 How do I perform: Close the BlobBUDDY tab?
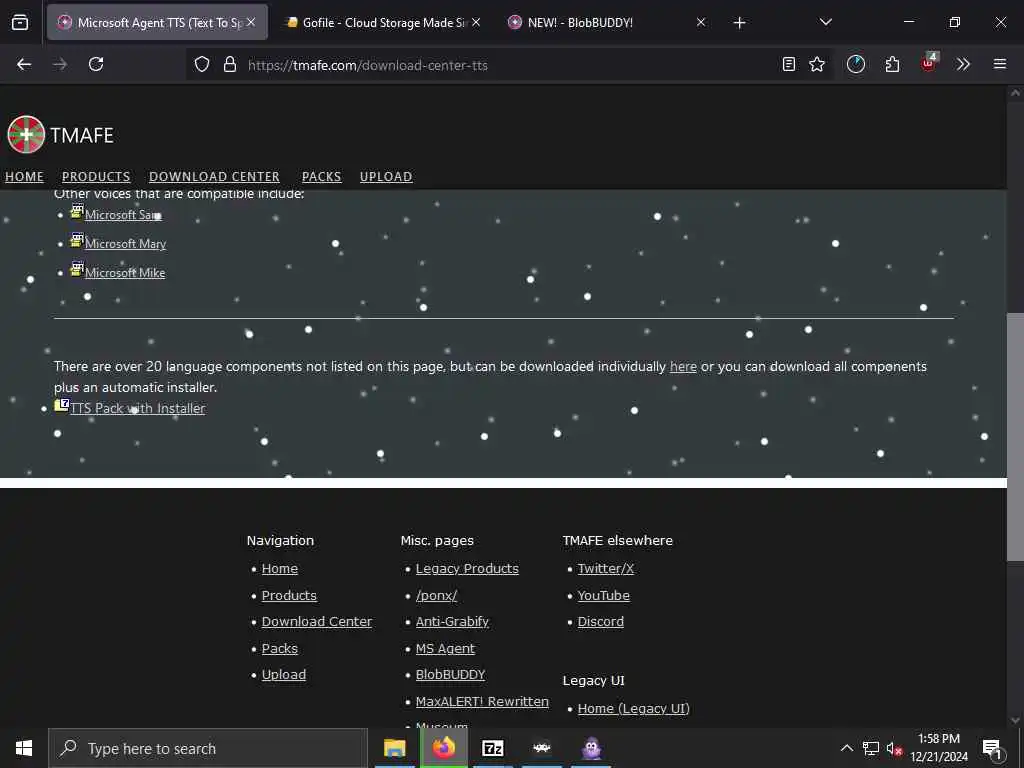701,22
